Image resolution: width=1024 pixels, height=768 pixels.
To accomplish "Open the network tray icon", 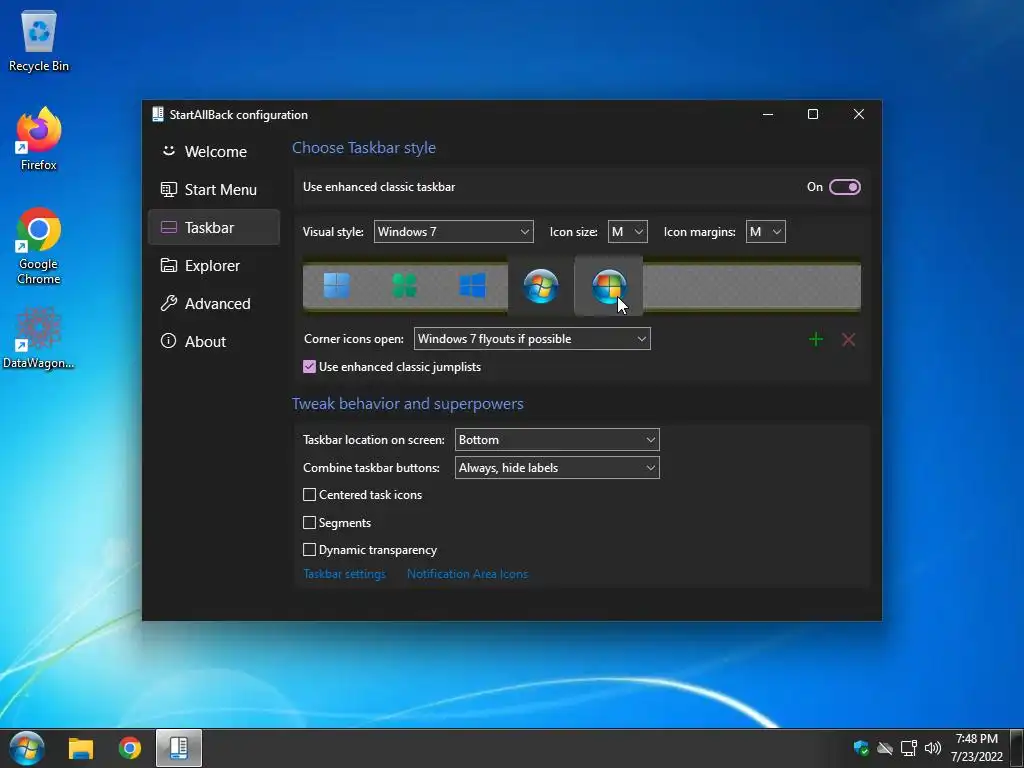I will coord(908,748).
